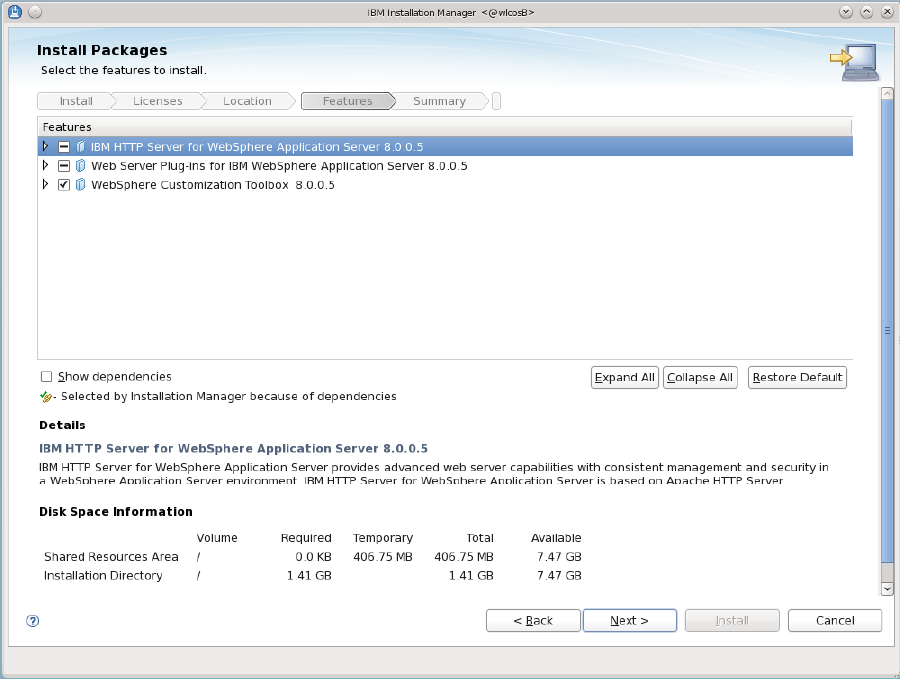Viewport: 900px width, 679px height.
Task: Select the Web Server Plug-ins 8.0.0.5 row
Action: pyautogui.click(x=445, y=166)
